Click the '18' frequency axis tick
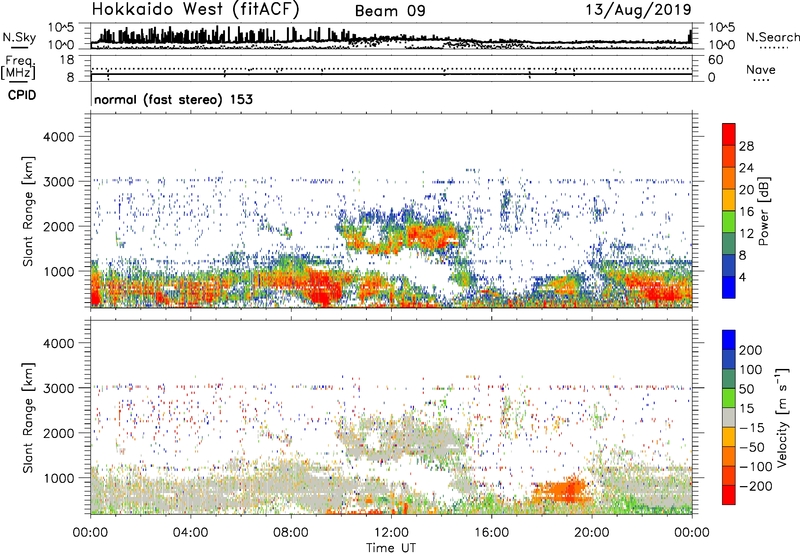800x554 pixels. 67,60
